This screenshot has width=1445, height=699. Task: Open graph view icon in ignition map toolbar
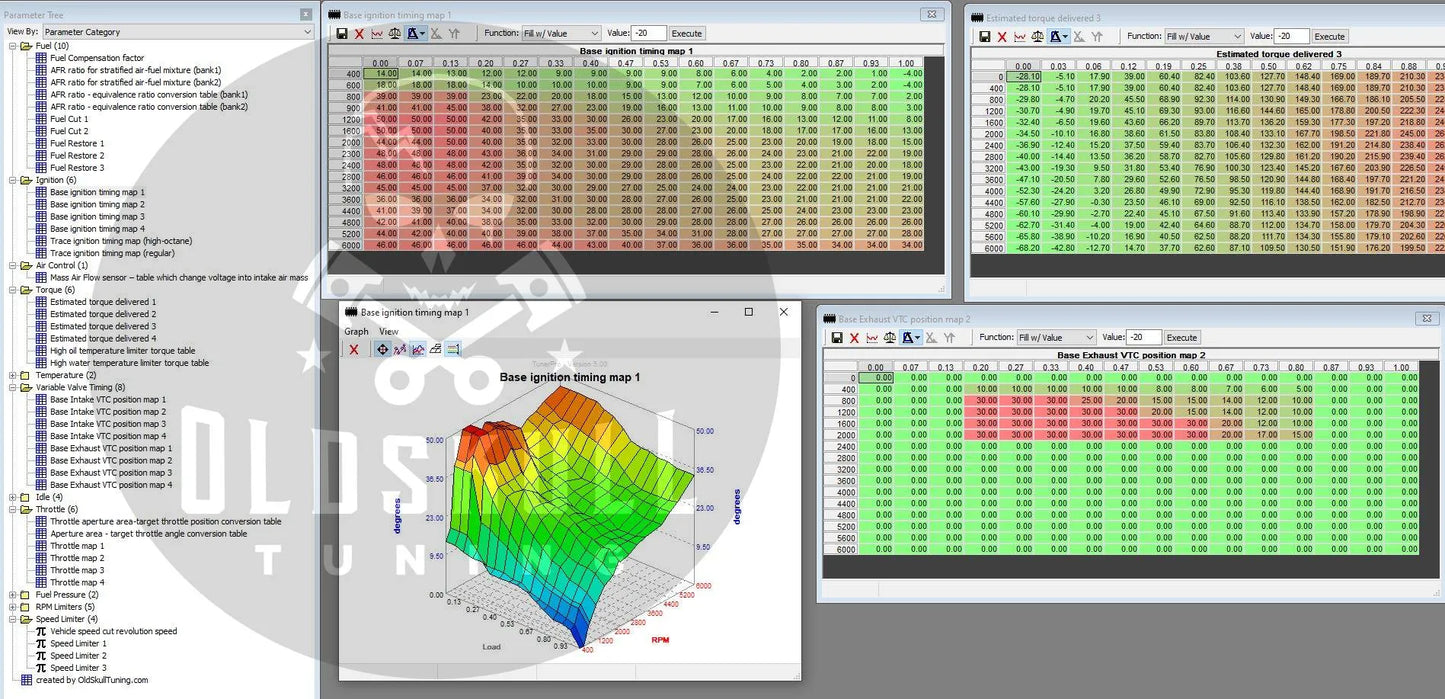click(x=377, y=34)
